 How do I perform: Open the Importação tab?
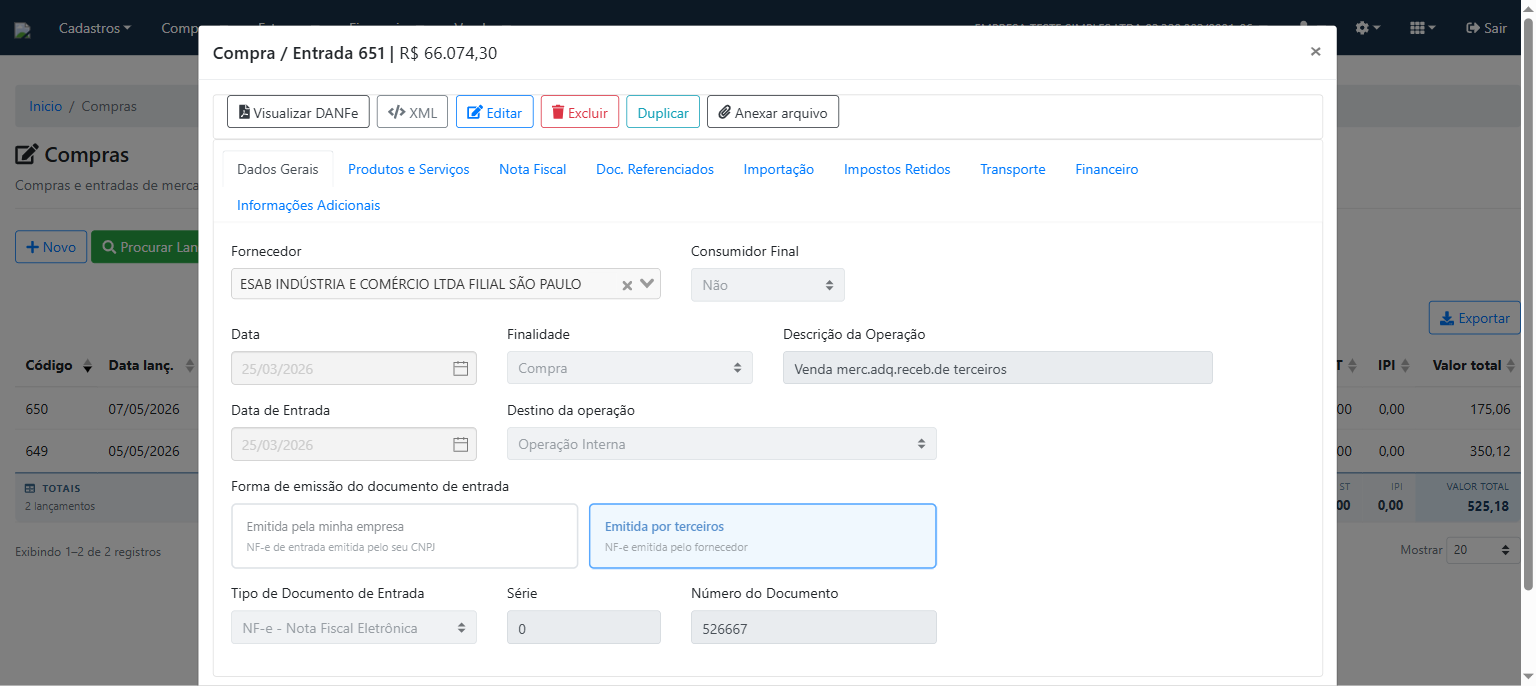tap(778, 169)
